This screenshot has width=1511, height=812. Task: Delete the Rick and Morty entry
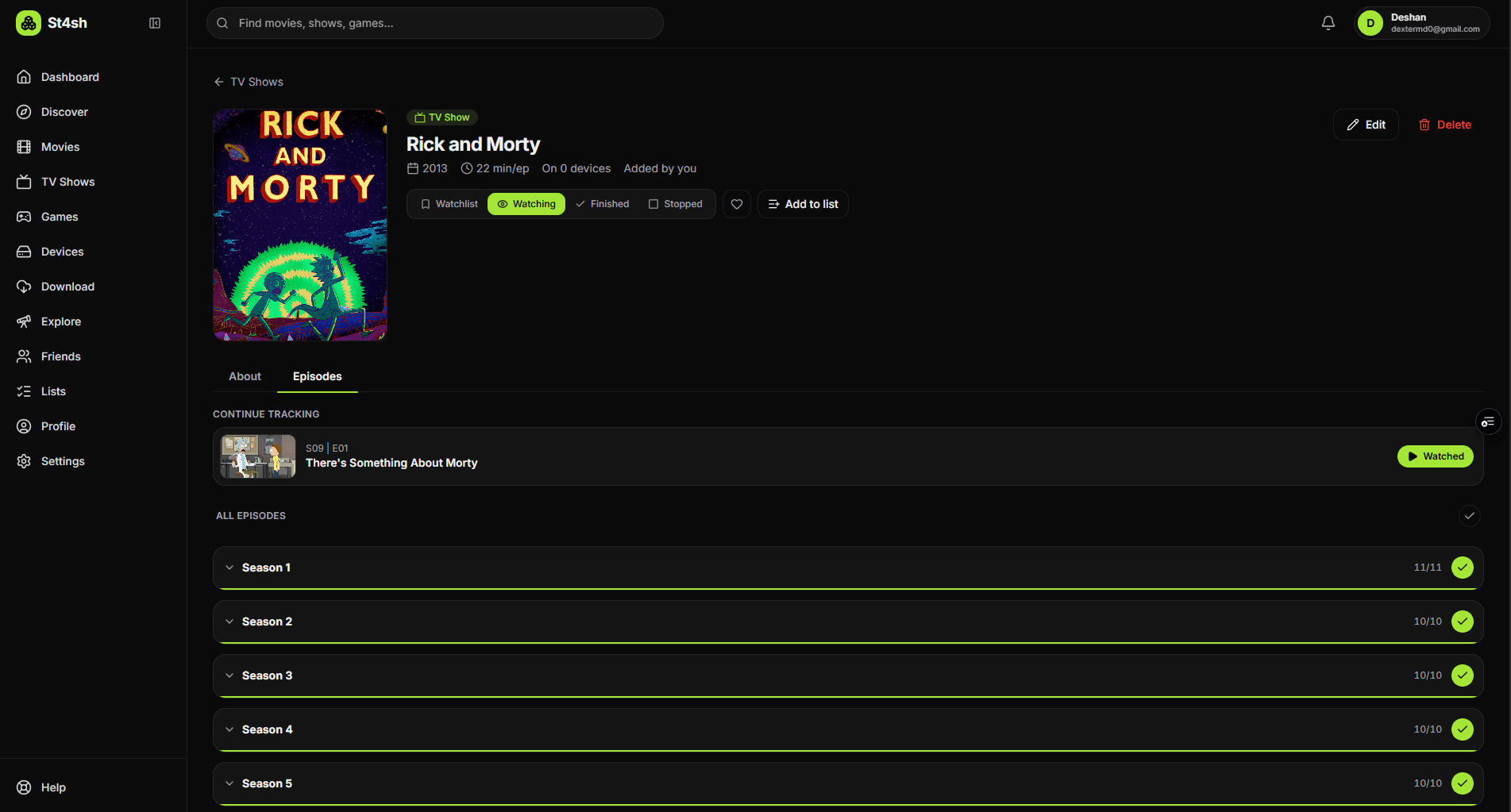coord(1445,125)
